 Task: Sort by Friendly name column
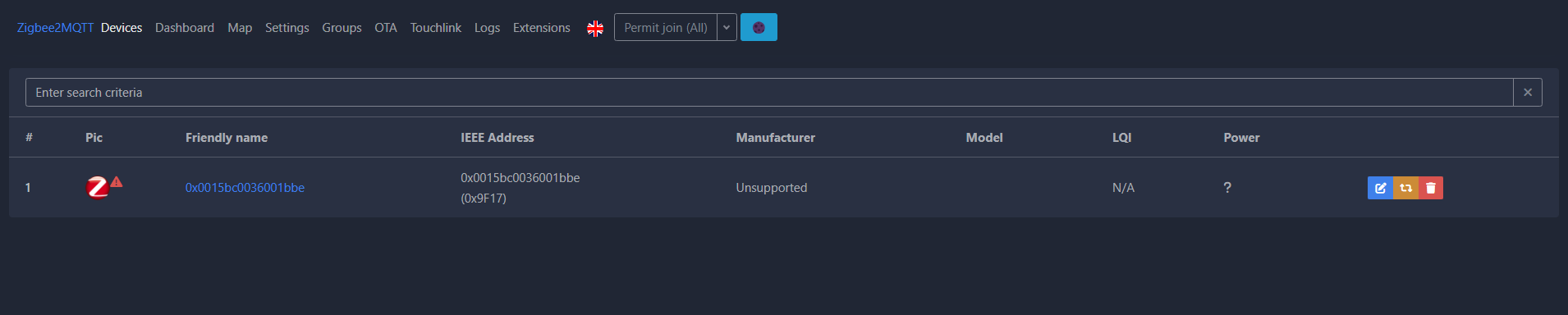pyautogui.click(x=227, y=138)
